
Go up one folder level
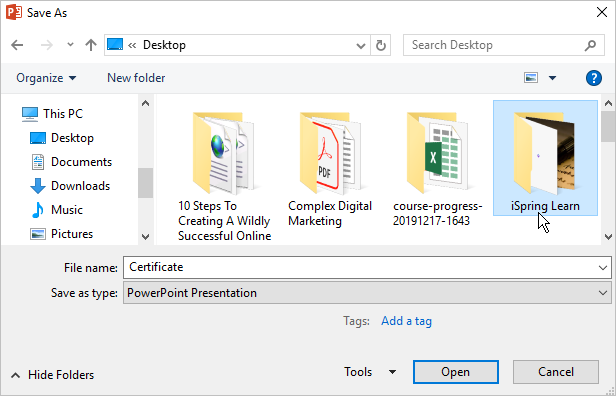[91, 45]
